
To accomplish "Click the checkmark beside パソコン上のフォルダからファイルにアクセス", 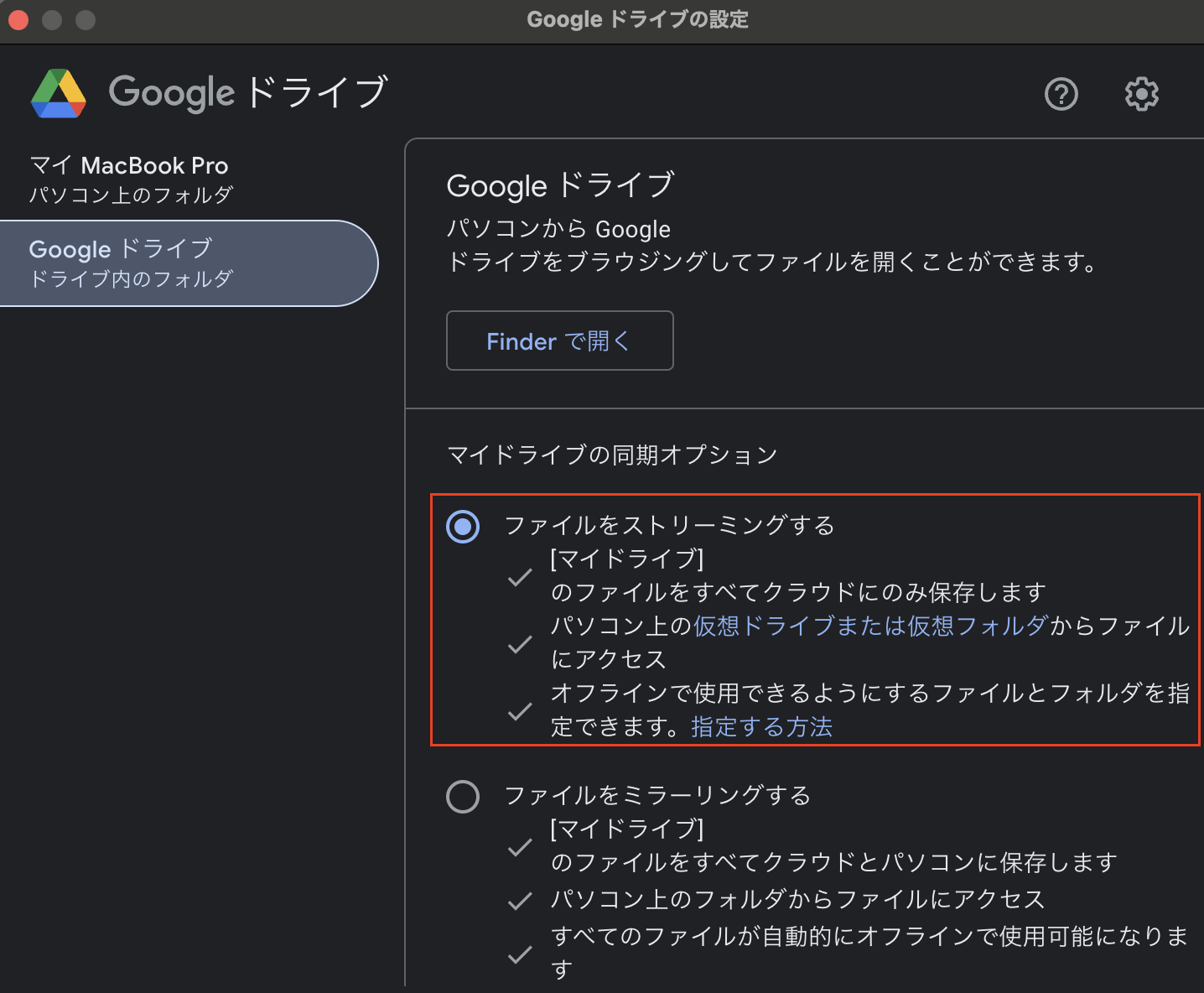I will [x=520, y=900].
